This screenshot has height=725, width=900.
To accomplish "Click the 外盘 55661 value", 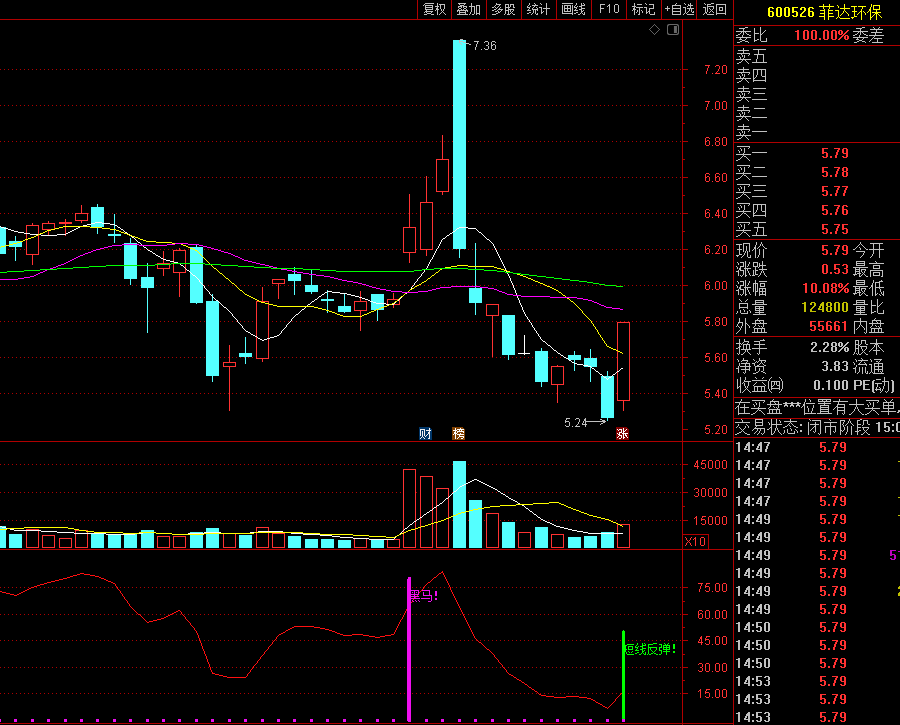I will pyautogui.click(x=828, y=326).
